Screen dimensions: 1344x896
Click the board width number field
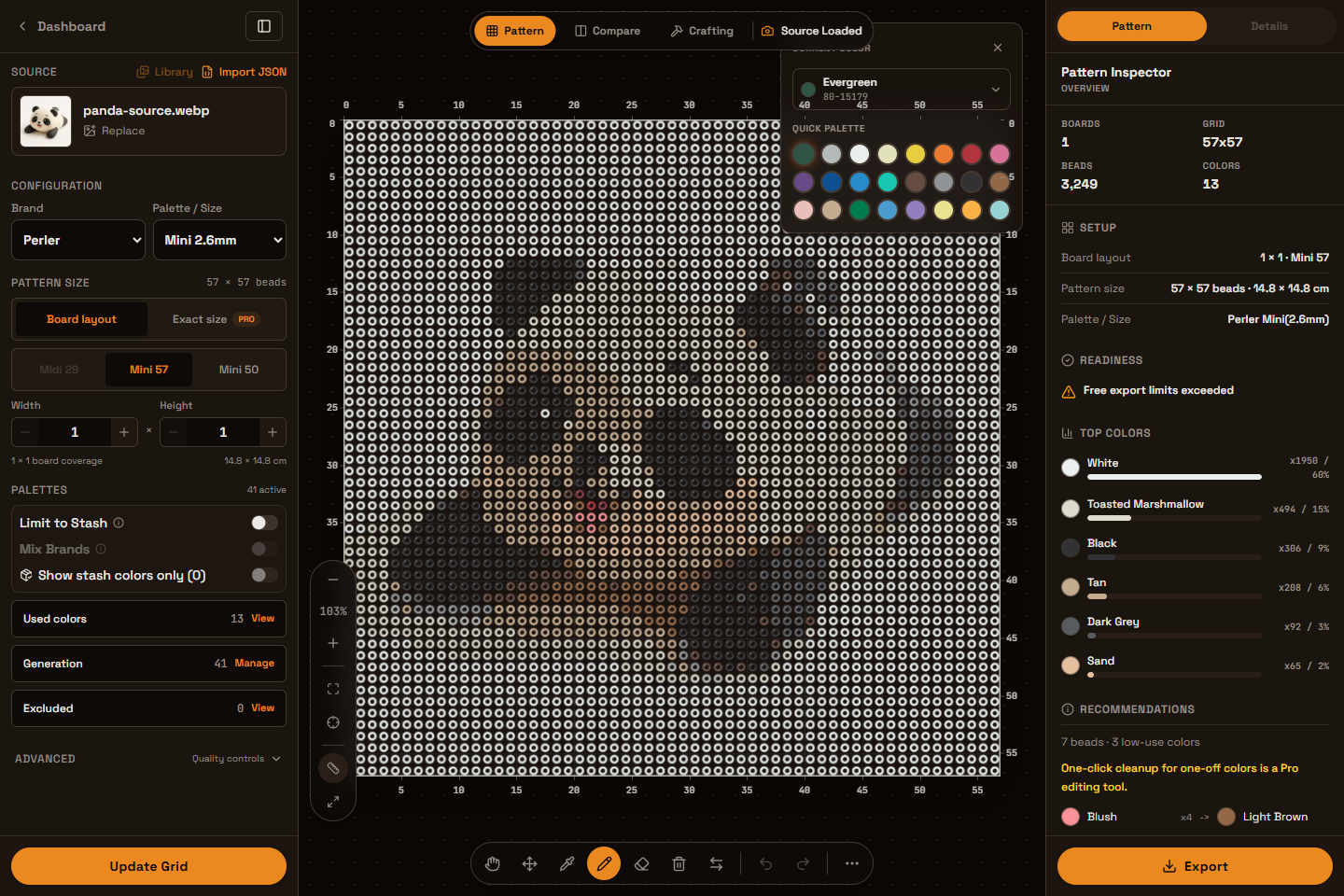coord(75,432)
